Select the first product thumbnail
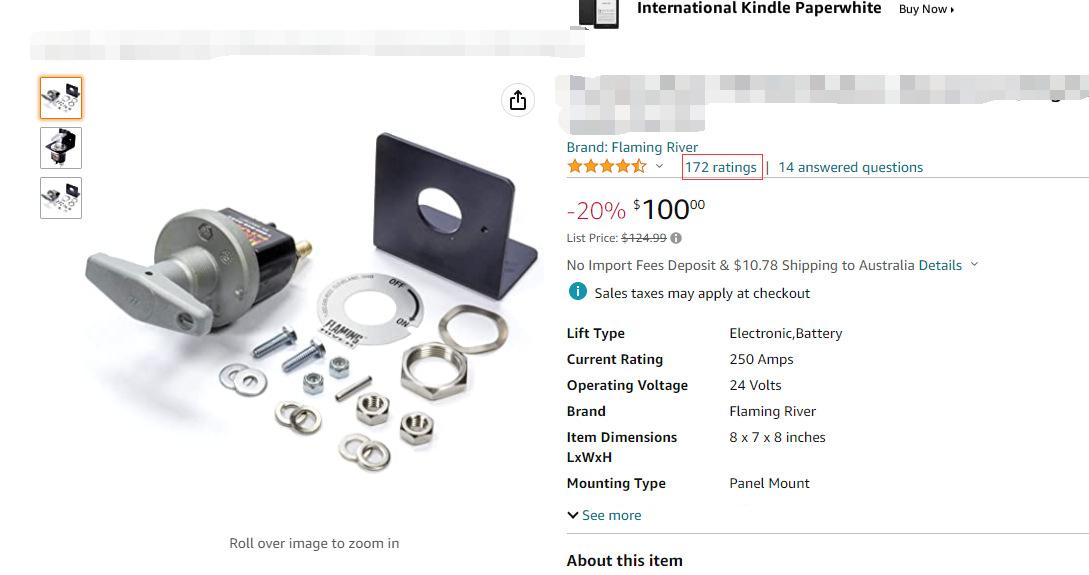This screenshot has width=1089, height=575. point(61,98)
